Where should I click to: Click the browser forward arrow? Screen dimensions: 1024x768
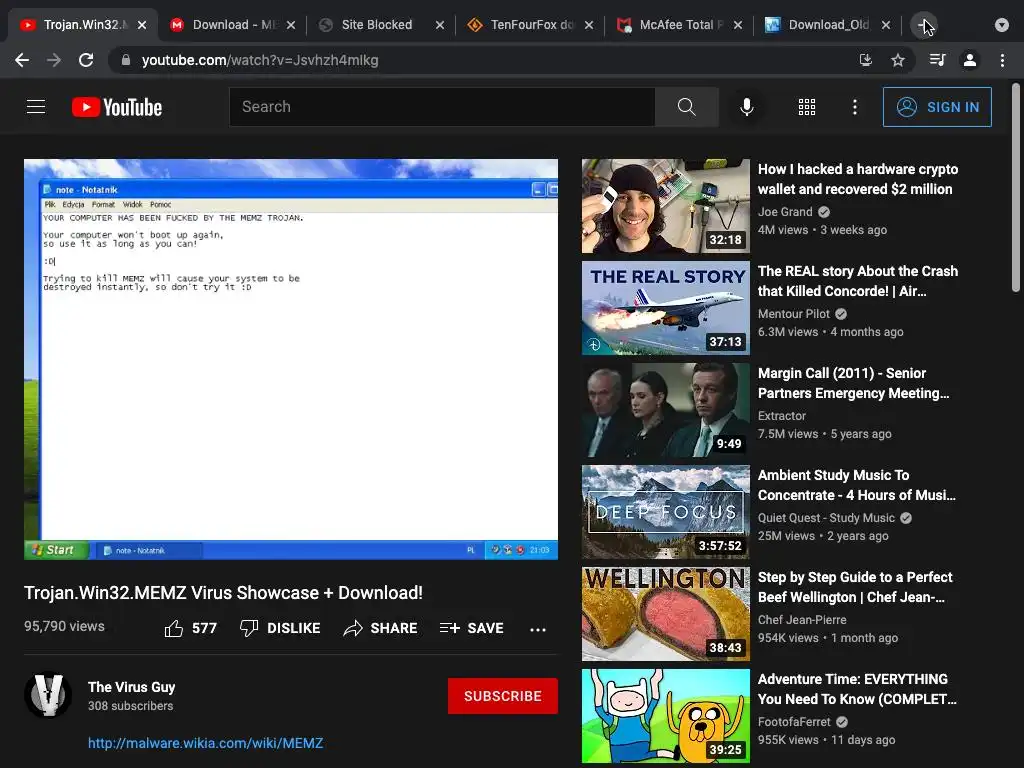point(54,60)
